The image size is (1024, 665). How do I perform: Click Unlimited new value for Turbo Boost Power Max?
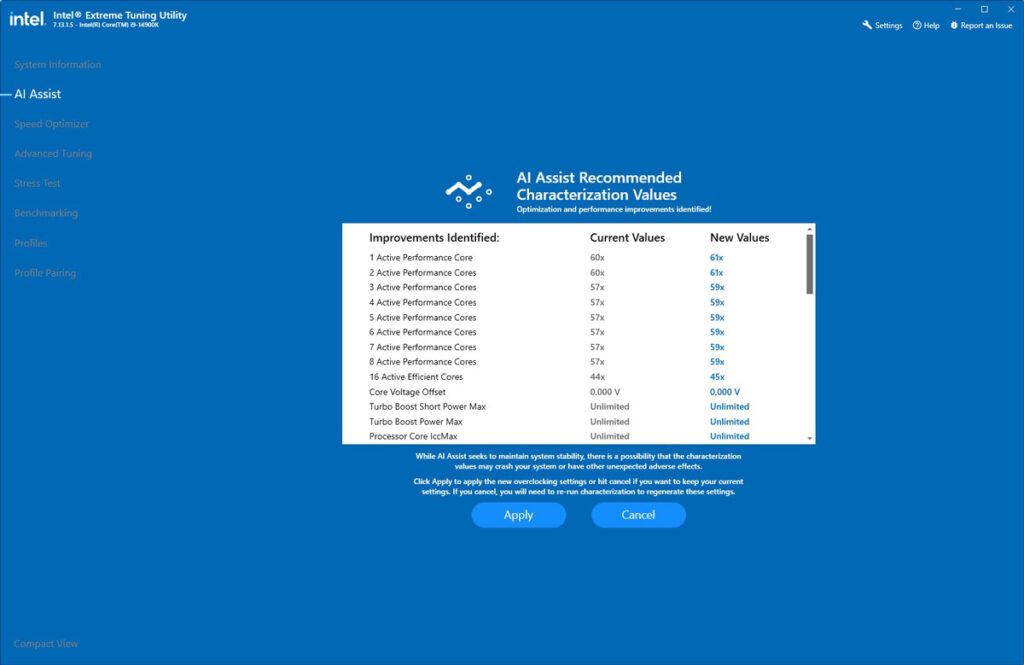click(x=729, y=421)
